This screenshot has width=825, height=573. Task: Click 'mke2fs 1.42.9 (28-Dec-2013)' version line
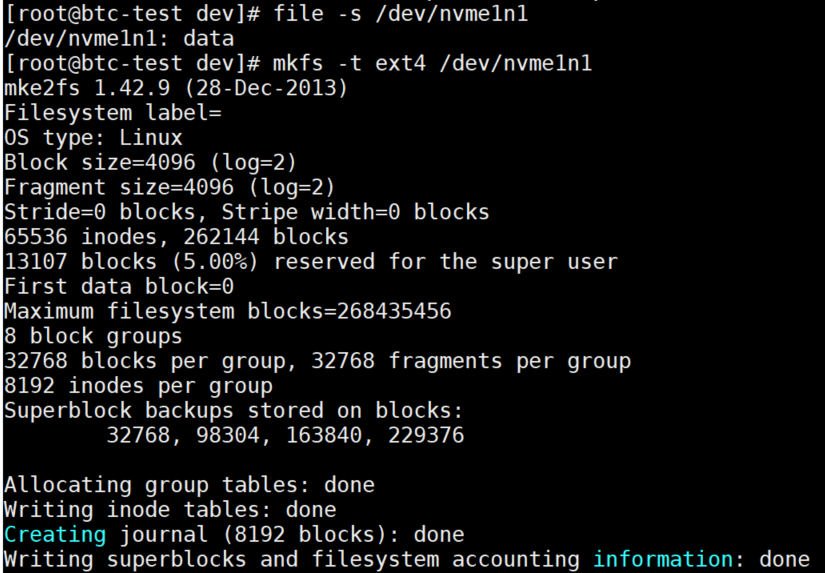coord(176,88)
